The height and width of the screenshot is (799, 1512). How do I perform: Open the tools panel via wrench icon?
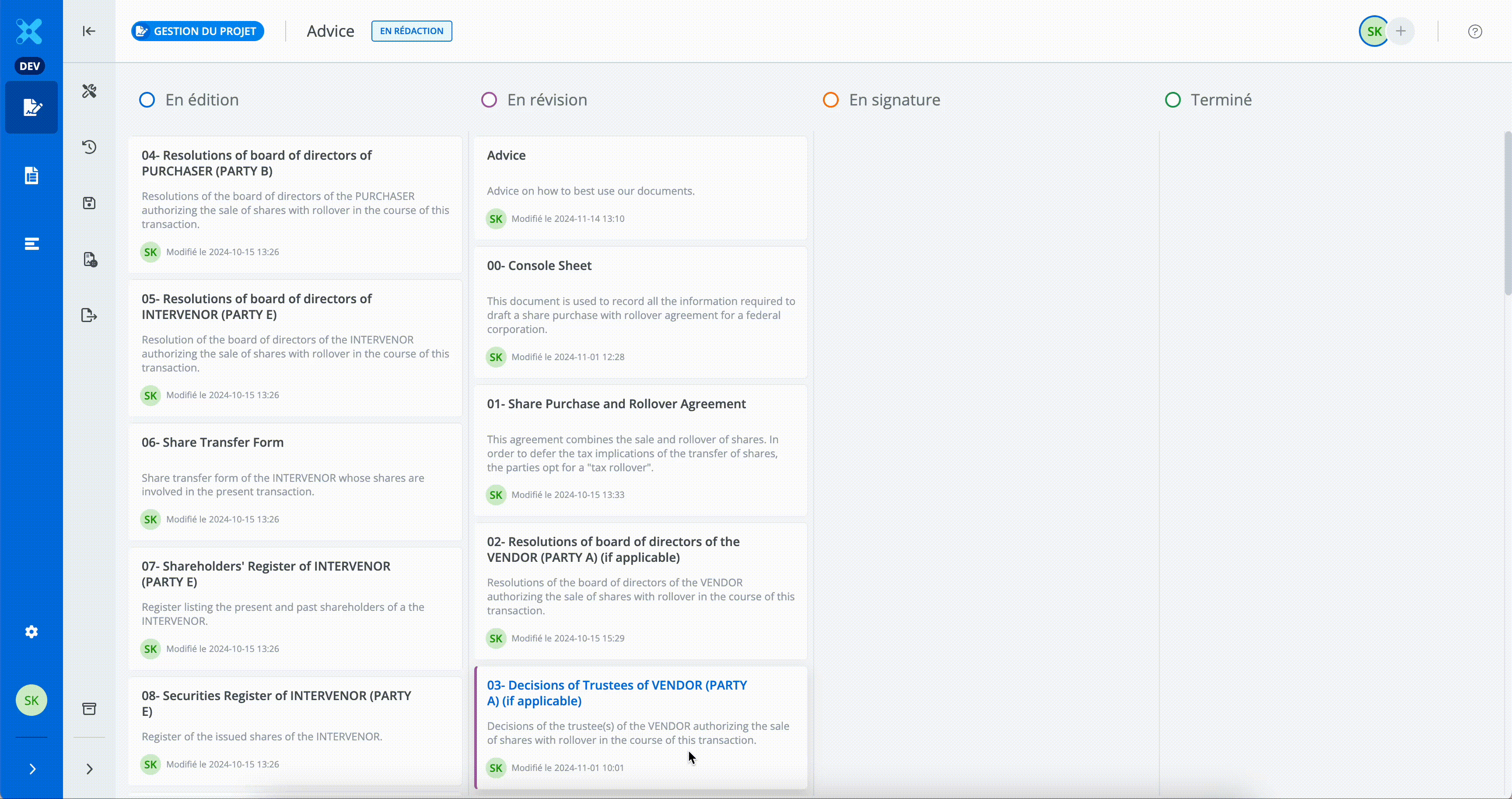coord(89,91)
